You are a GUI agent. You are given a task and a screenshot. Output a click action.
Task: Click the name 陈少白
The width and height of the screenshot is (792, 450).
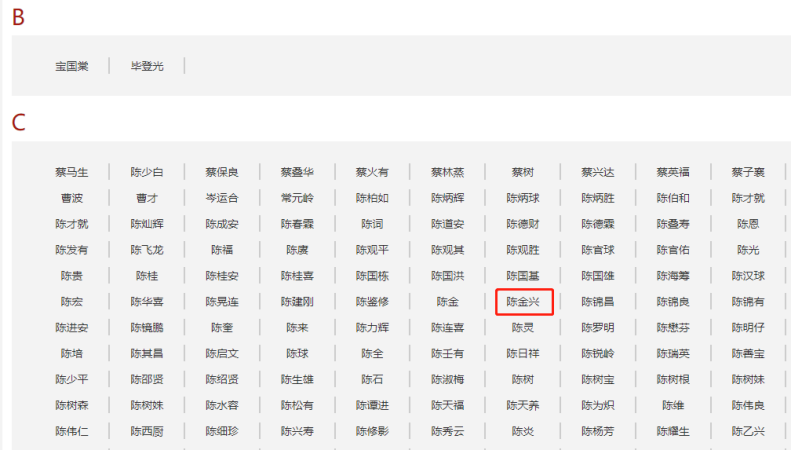(x=147, y=172)
